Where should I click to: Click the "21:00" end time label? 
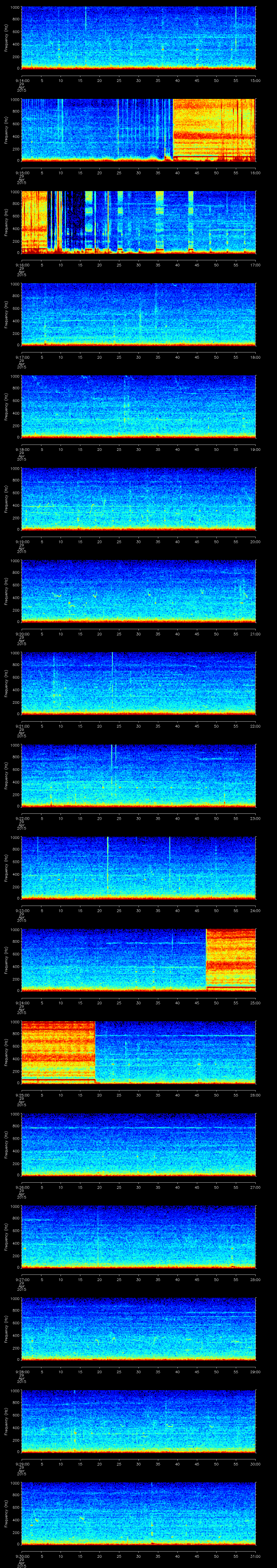256,634
